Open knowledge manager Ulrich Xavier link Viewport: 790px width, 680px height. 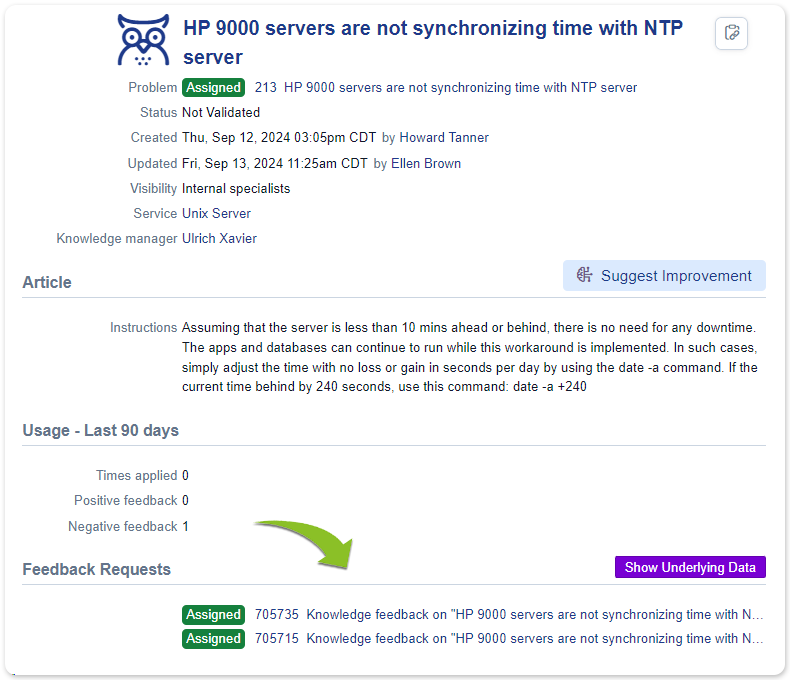pyautogui.click(x=219, y=238)
